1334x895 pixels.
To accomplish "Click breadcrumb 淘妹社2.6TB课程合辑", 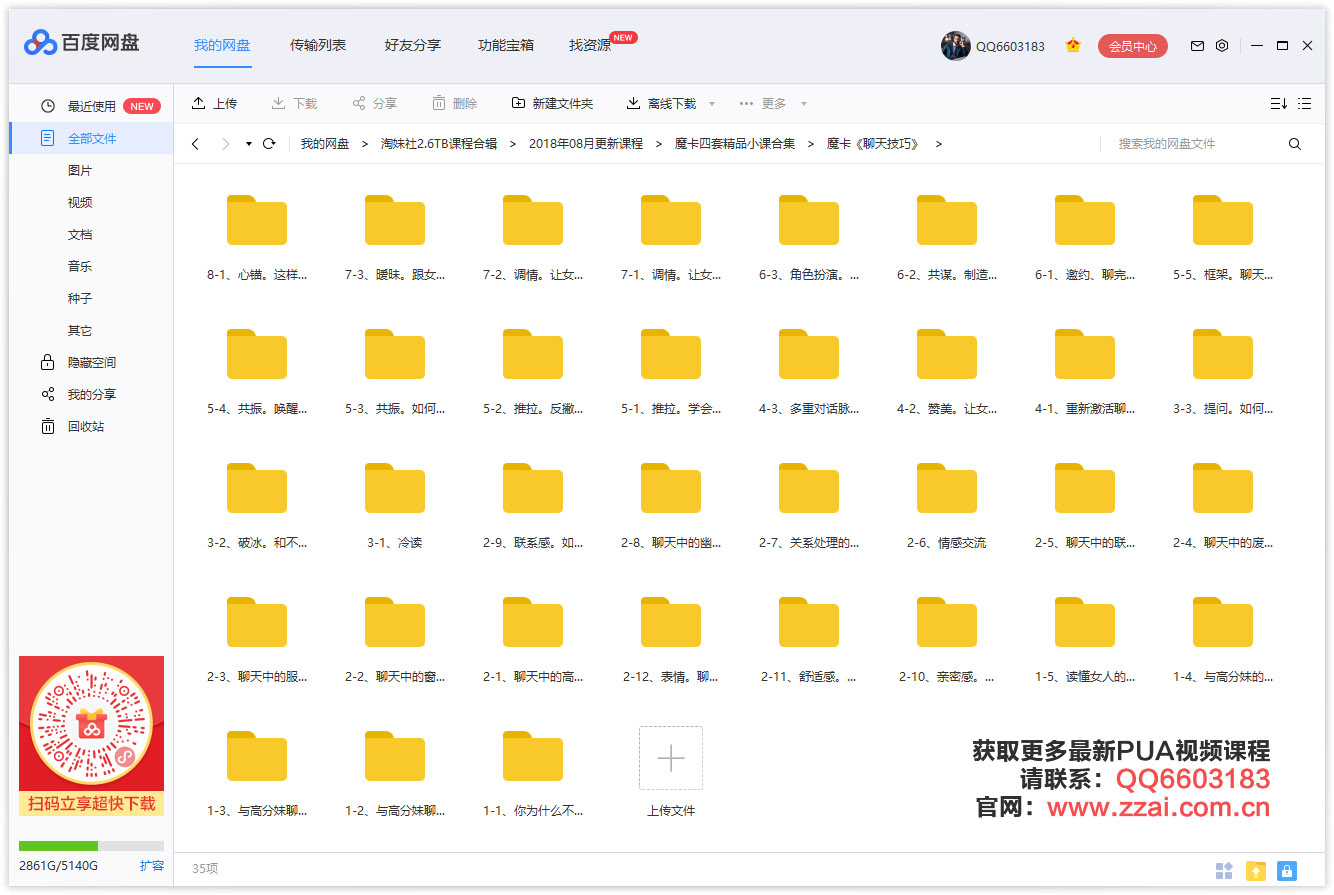I will coord(439,144).
